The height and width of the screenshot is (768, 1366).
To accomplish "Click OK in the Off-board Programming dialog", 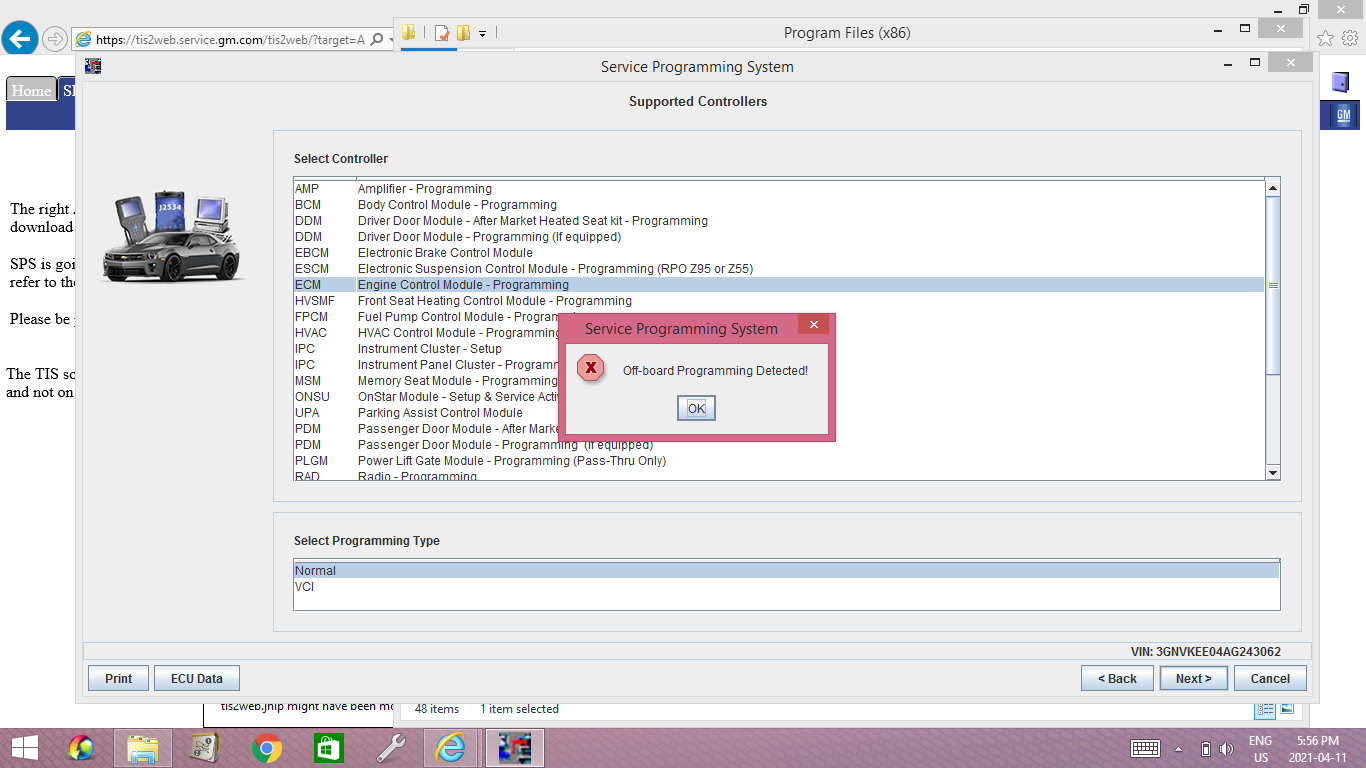I will [x=696, y=408].
